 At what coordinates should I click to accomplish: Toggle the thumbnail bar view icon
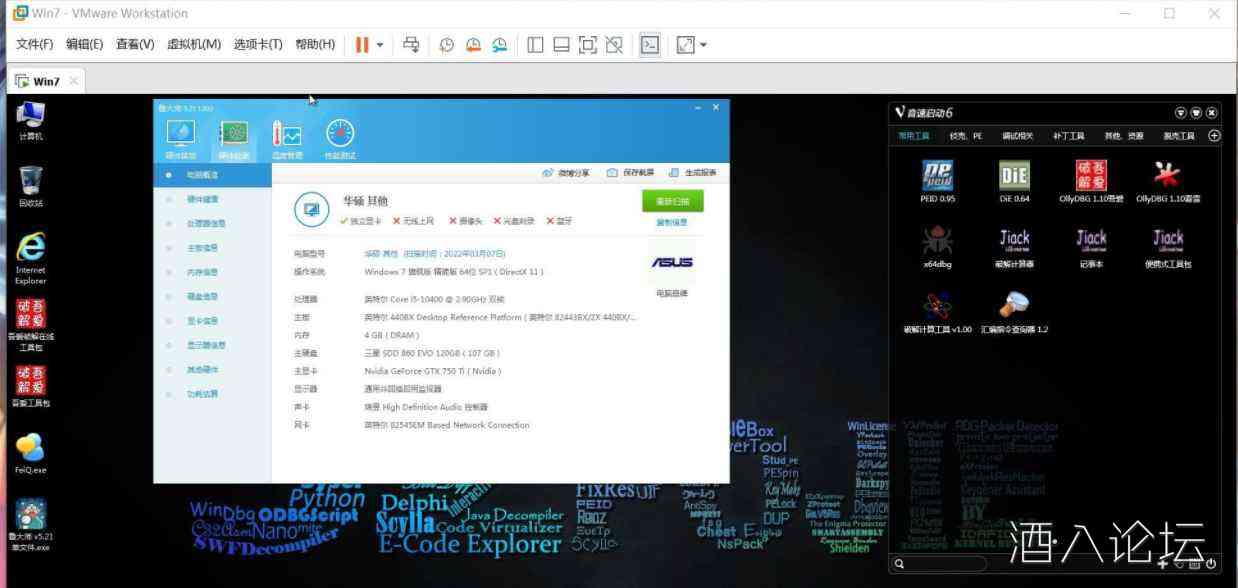pyautogui.click(x=561, y=44)
